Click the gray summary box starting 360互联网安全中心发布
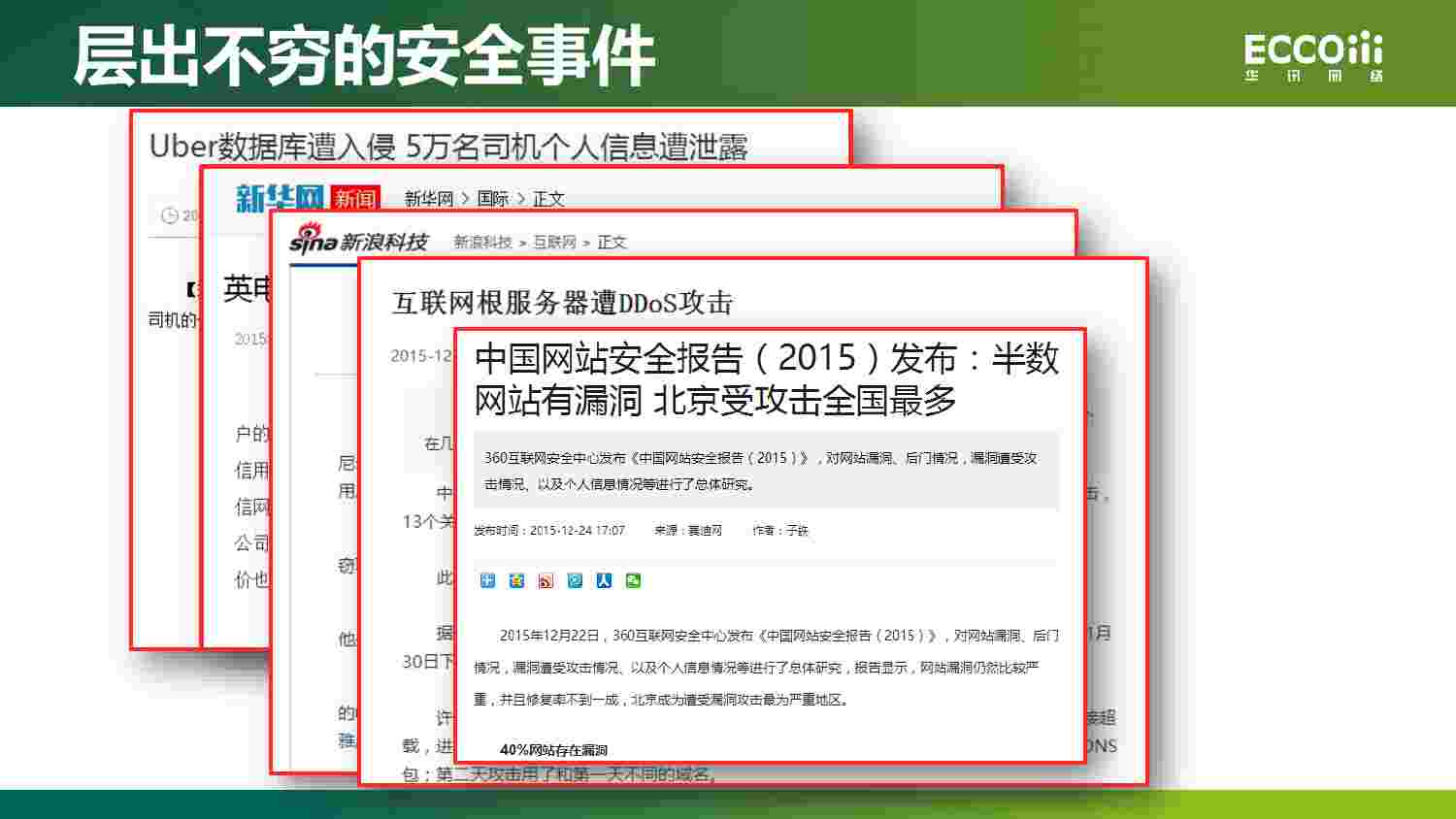This screenshot has height=819, width=1456. (766, 470)
